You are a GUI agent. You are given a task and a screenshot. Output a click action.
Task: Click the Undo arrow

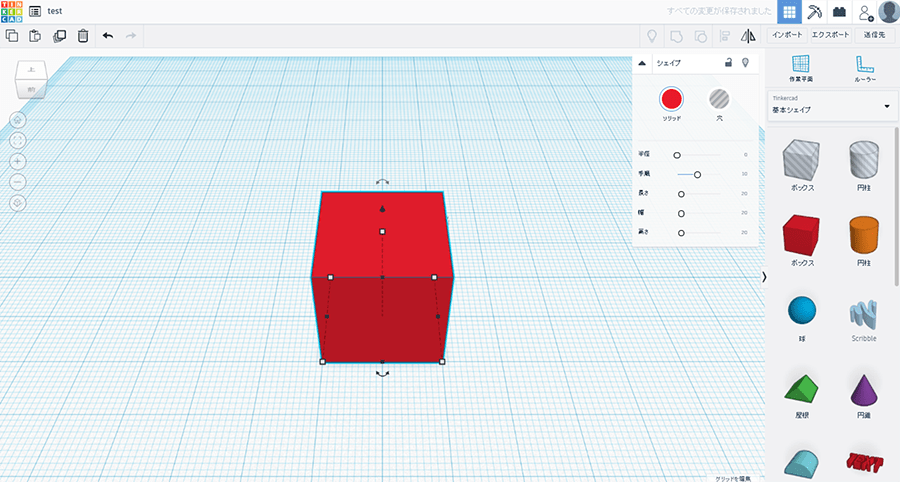[x=108, y=36]
